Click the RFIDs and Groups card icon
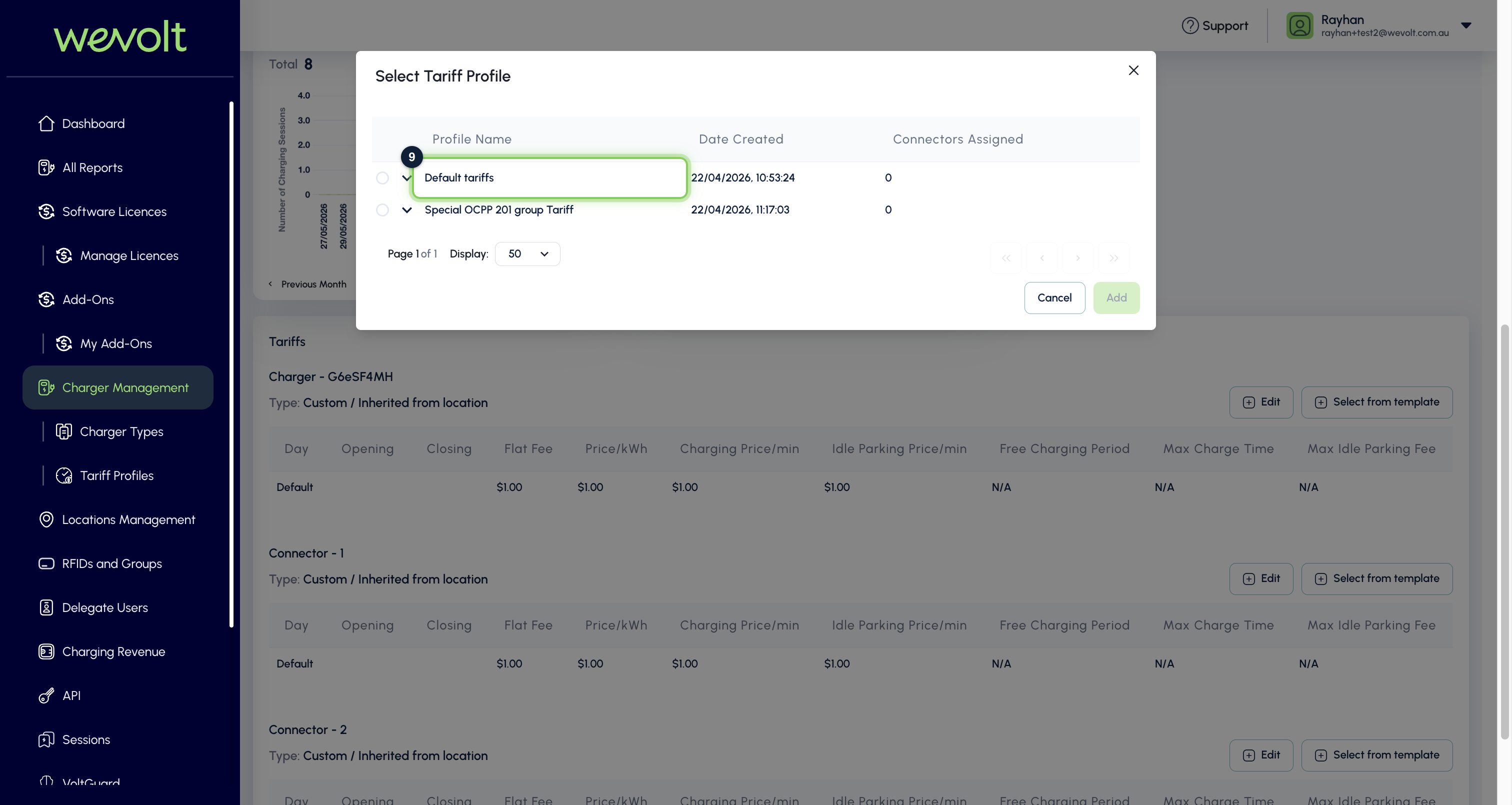Viewport: 1512px width, 805px height. [x=46, y=563]
